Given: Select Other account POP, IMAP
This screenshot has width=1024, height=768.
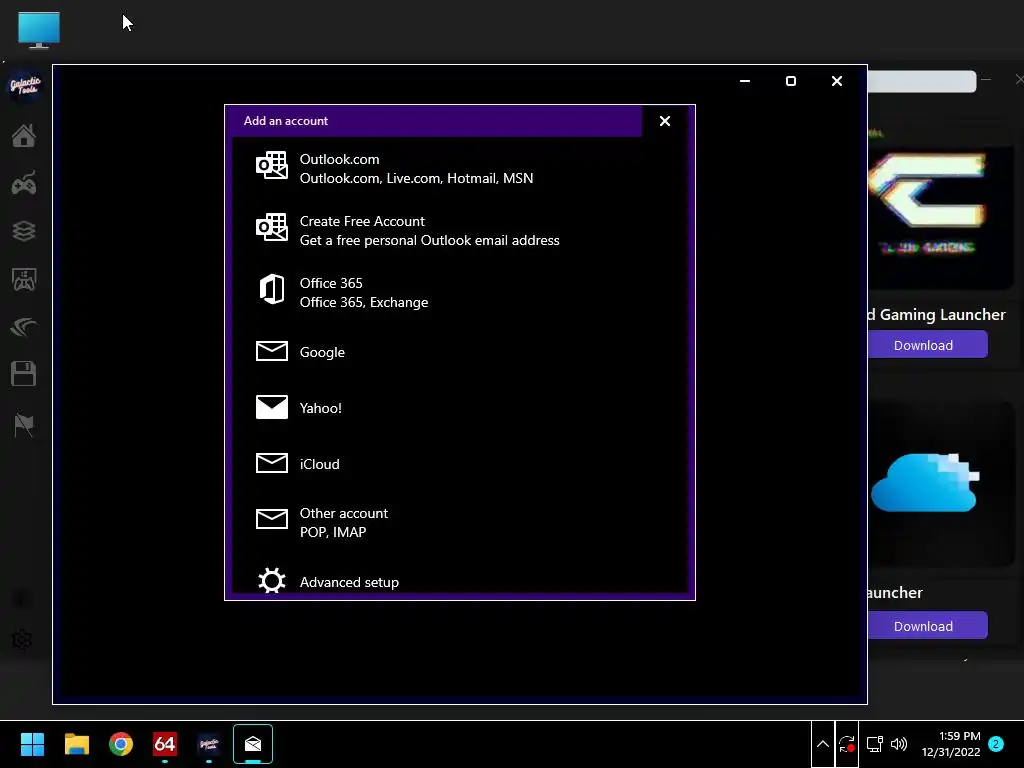Looking at the screenshot, I should click(x=459, y=522).
